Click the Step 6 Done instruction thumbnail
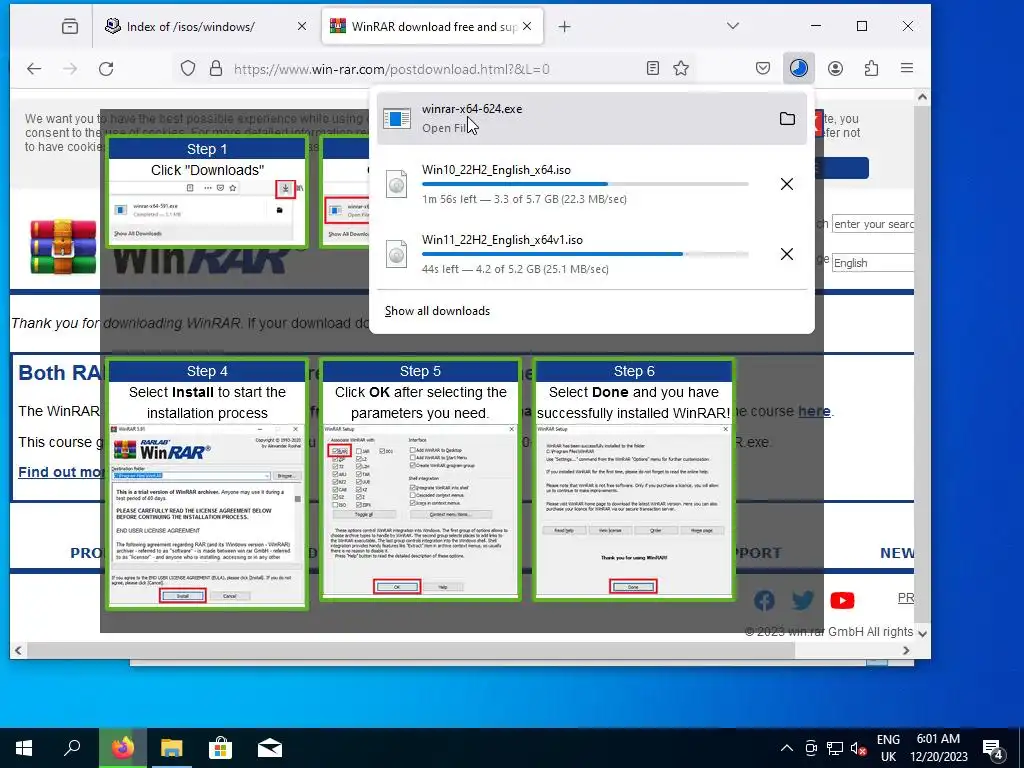This screenshot has width=1024, height=768. click(633, 479)
